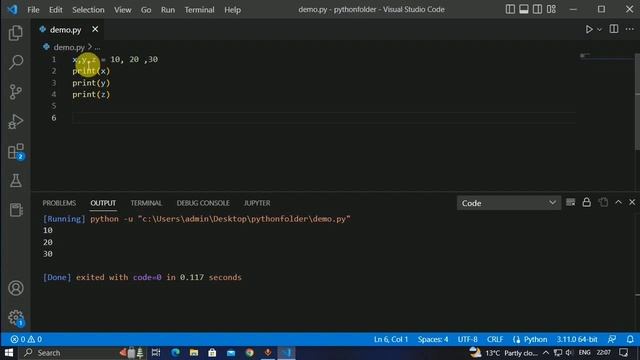The image size is (640, 360).
Task: Open Microsoft Edge from the taskbar
Action: pyautogui.click(x=175, y=353)
